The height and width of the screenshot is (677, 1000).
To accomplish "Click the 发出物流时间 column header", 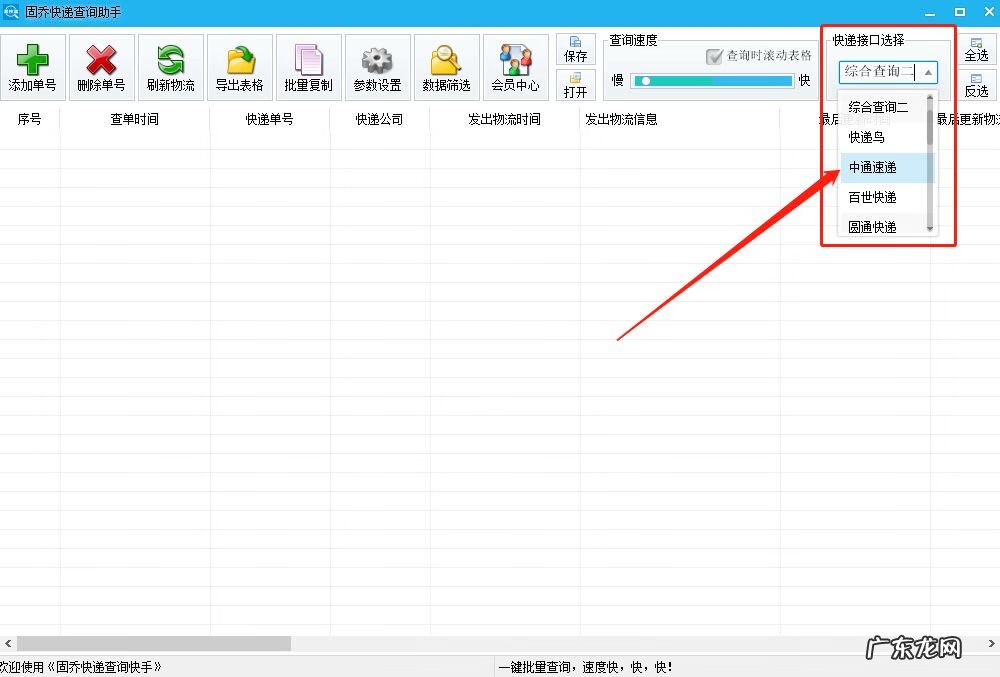I will (504, 119).
